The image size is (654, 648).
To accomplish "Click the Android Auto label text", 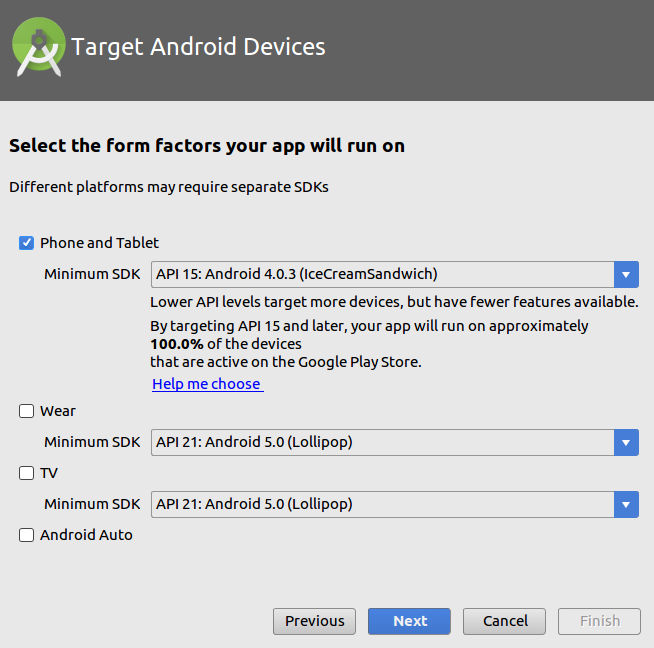I will [x=86, y=535].
